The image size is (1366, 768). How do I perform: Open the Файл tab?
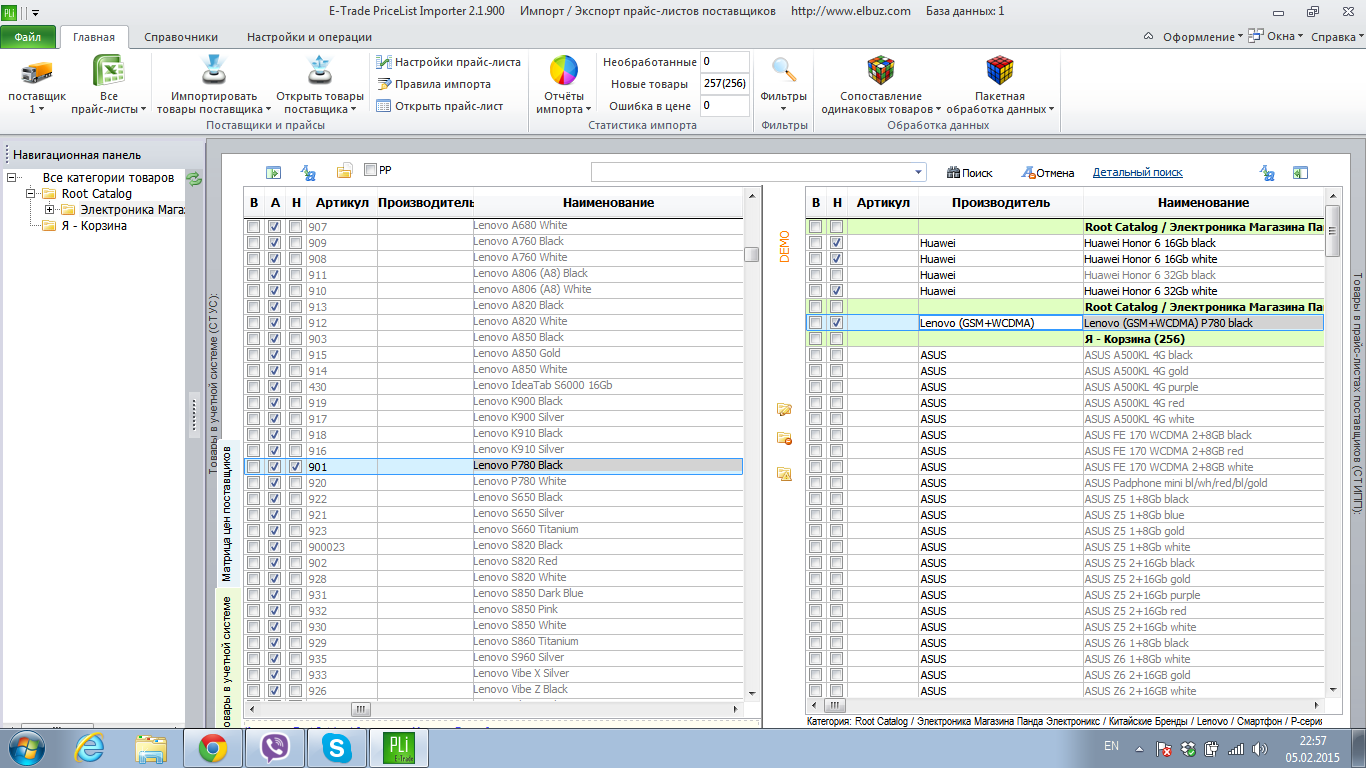point(28,38)
